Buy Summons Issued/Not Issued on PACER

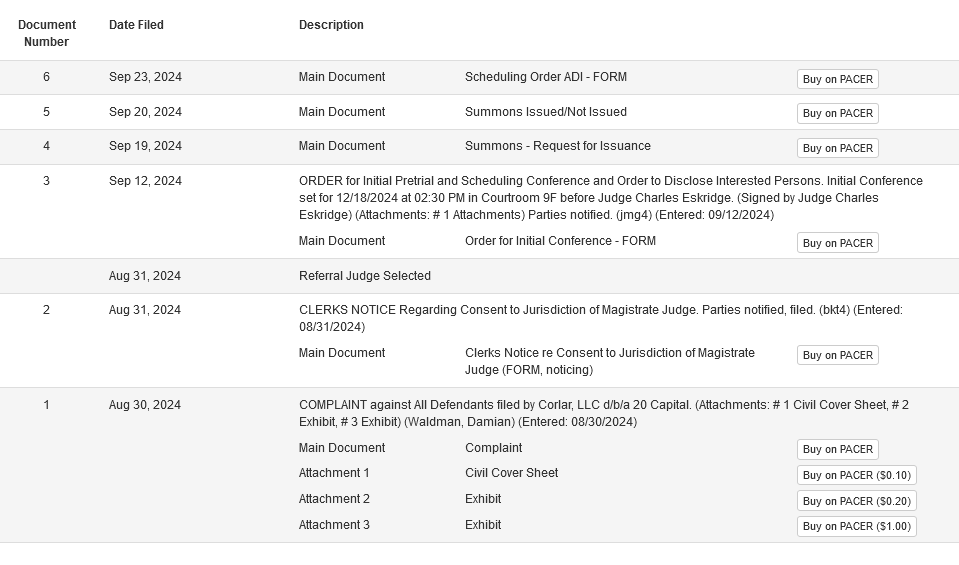pos(837,113)
